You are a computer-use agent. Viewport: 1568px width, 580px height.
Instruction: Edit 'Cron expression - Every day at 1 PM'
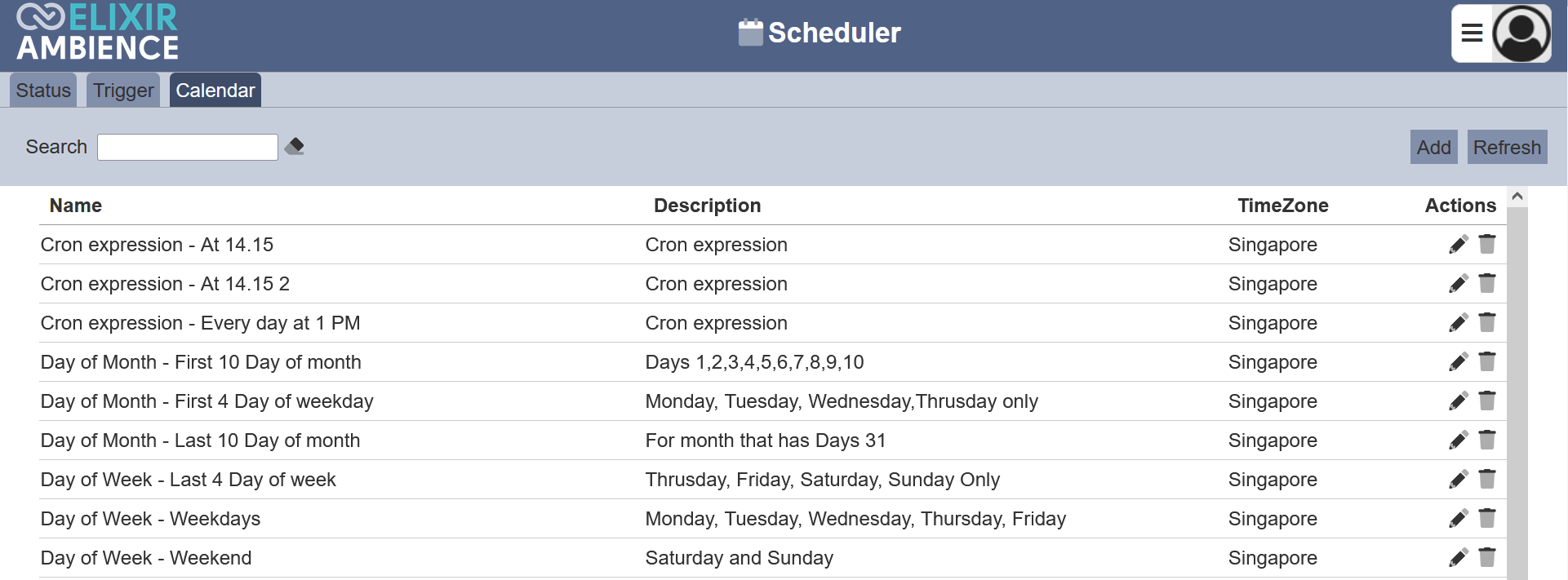pos(1458,323)
